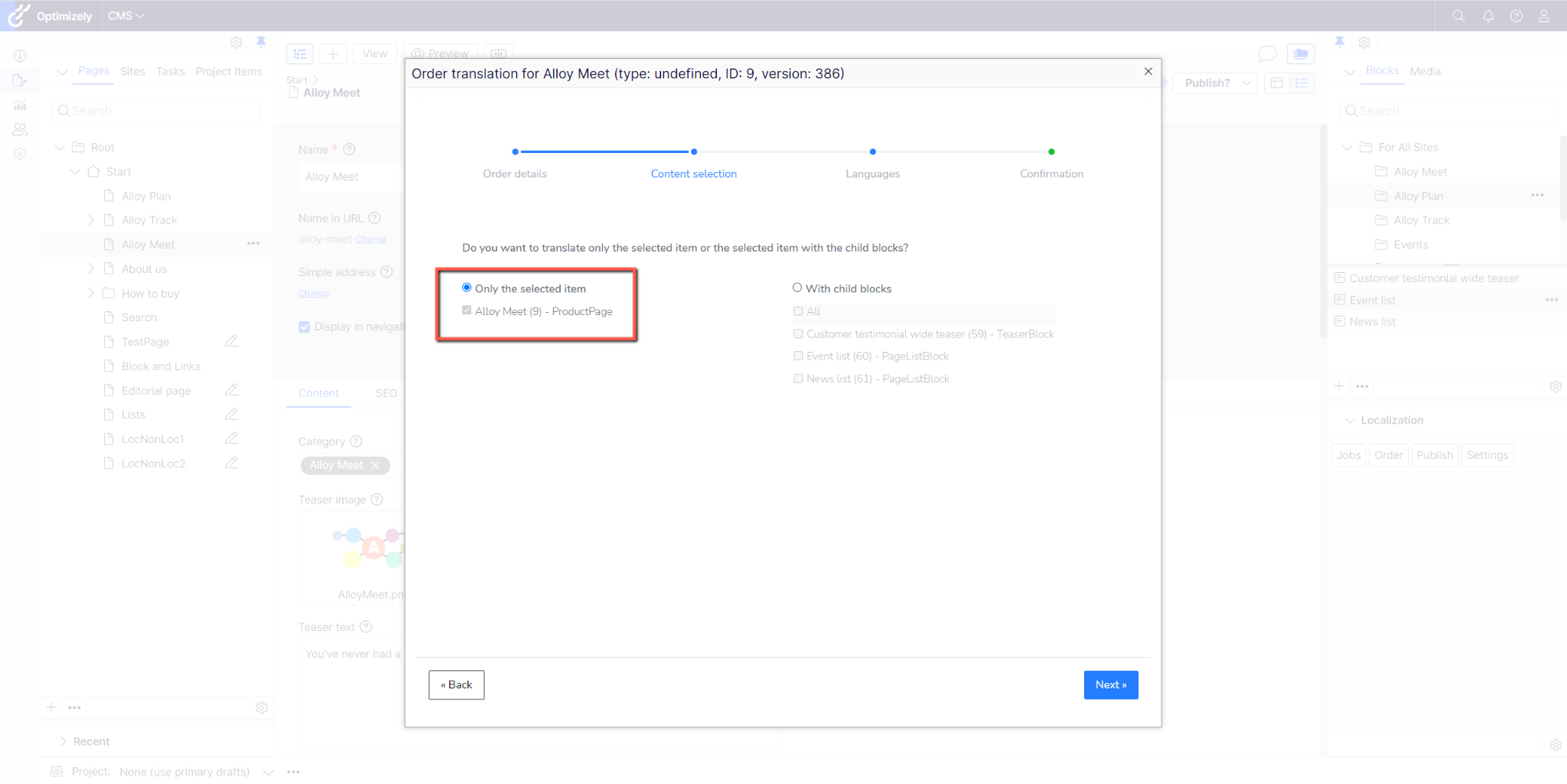Toggle Display in navigation checkbox
Image resolution: width=1567 pixels, height=784 pixels.
[305, 327]
